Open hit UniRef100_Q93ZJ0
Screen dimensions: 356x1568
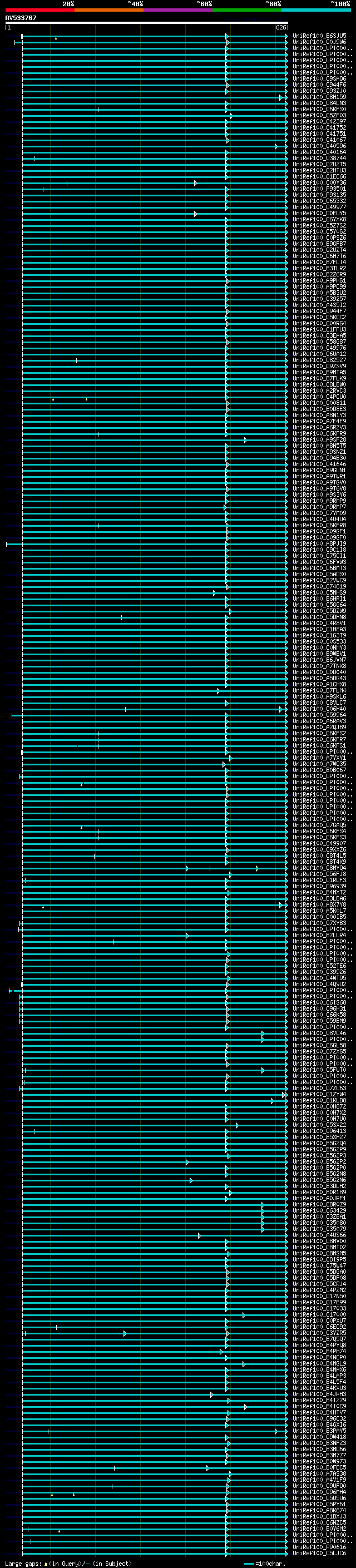[319, 91]
